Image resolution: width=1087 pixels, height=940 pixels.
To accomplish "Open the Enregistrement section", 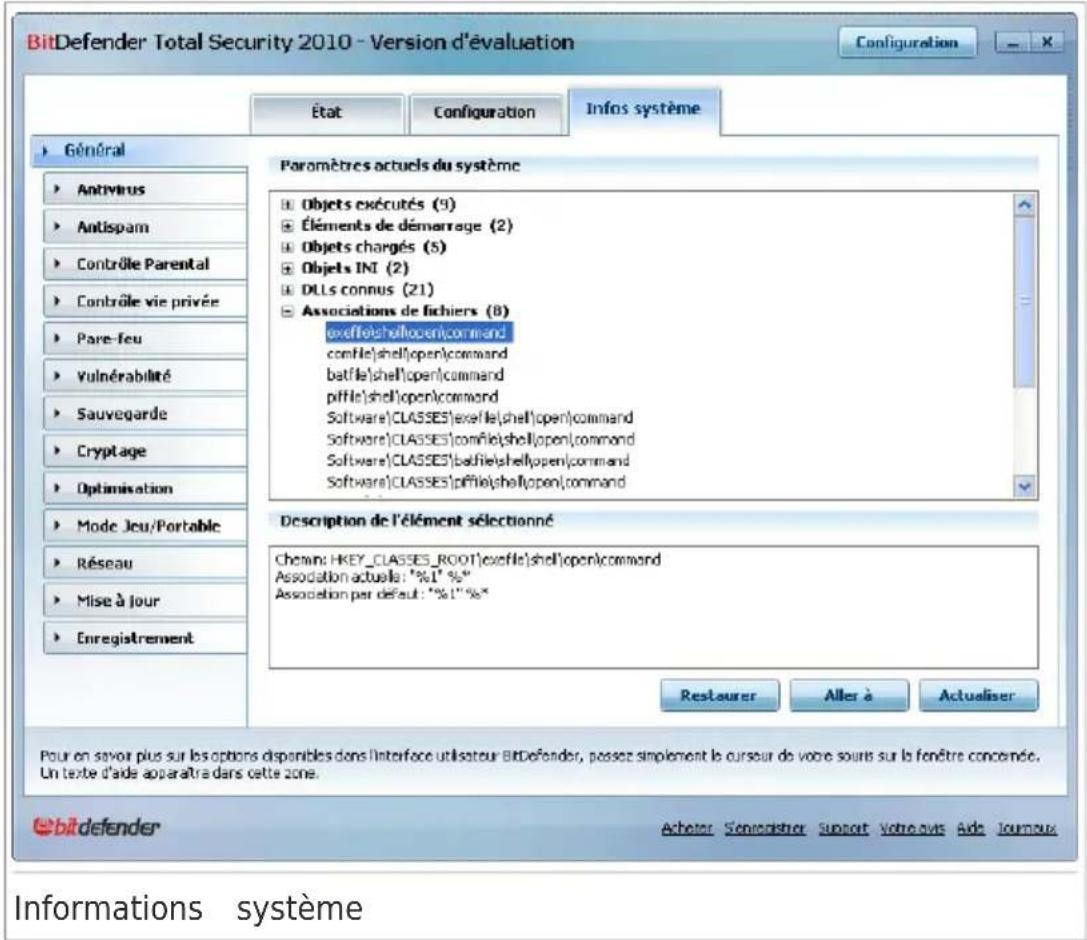I will click(x=144, y=638).
